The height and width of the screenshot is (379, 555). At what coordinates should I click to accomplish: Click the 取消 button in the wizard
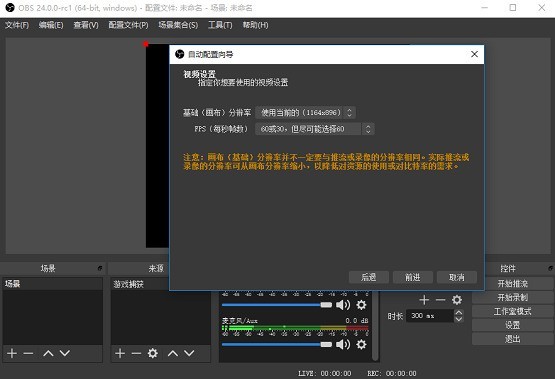457,277
